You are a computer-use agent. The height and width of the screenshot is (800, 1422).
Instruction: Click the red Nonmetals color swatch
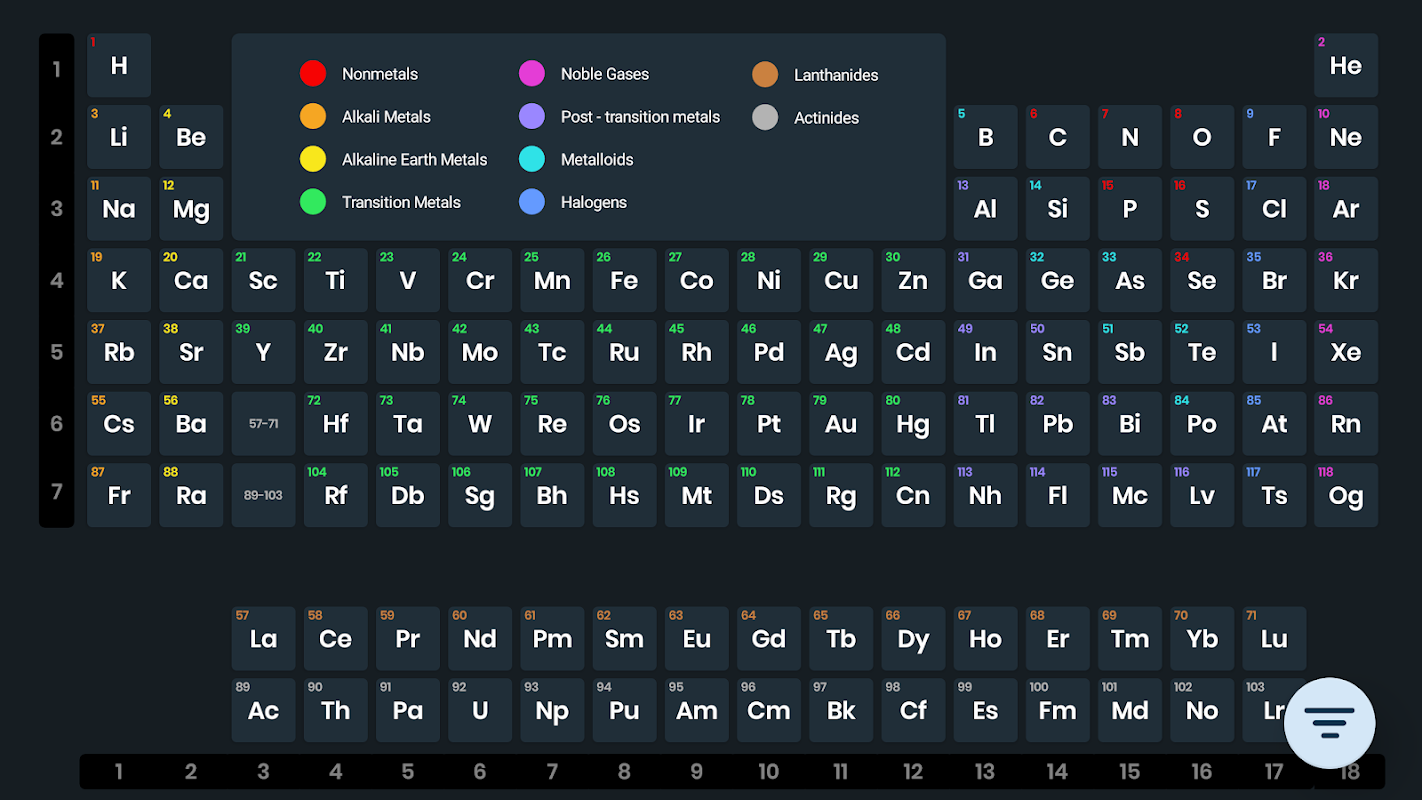coord(313,74)
